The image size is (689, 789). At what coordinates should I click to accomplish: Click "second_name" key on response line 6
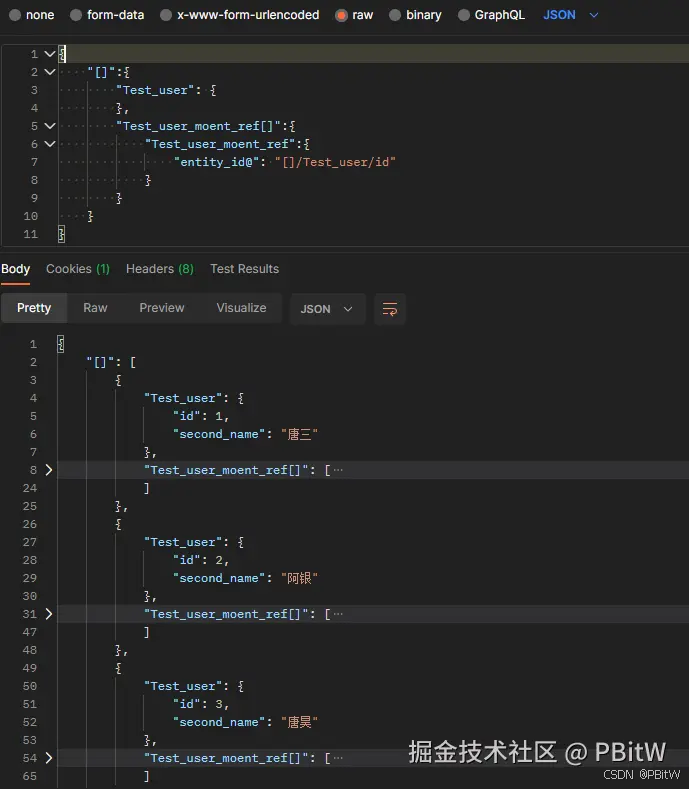click(219, 434)
